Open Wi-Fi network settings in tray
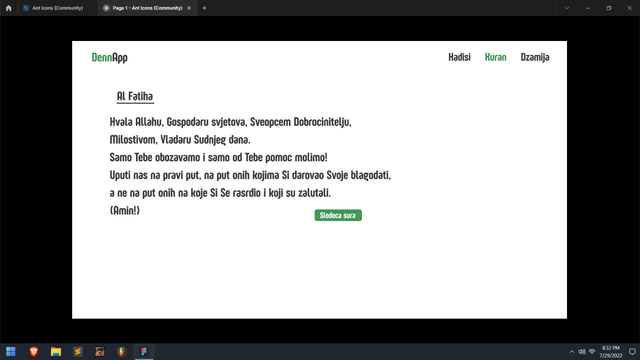Image resolution: width=640 pixels, height=360 pixels. [x=592, y=352]
